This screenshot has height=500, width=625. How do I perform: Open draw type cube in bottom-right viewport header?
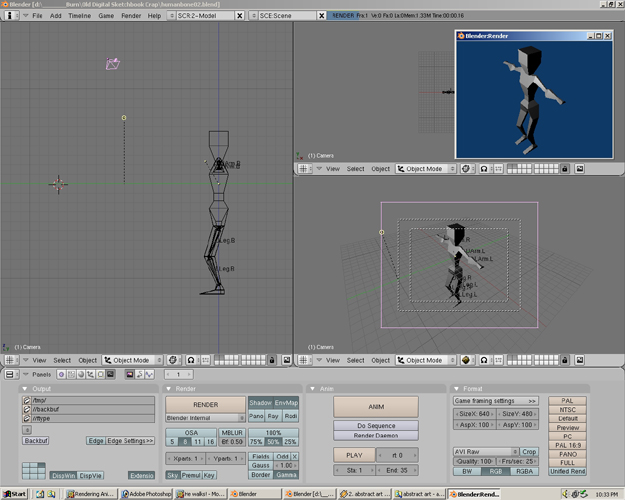pos(466,360)
